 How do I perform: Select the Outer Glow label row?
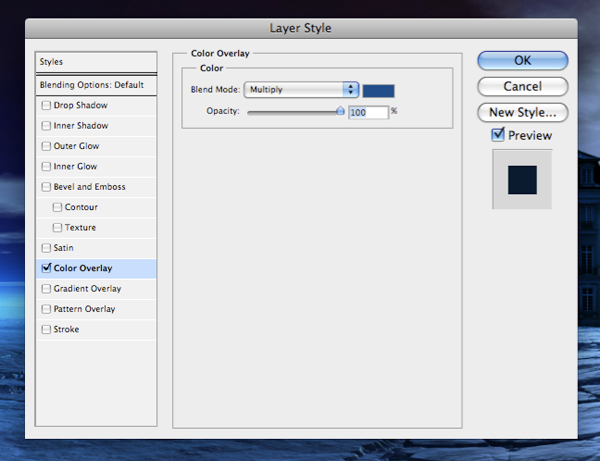tap(96, 146)
